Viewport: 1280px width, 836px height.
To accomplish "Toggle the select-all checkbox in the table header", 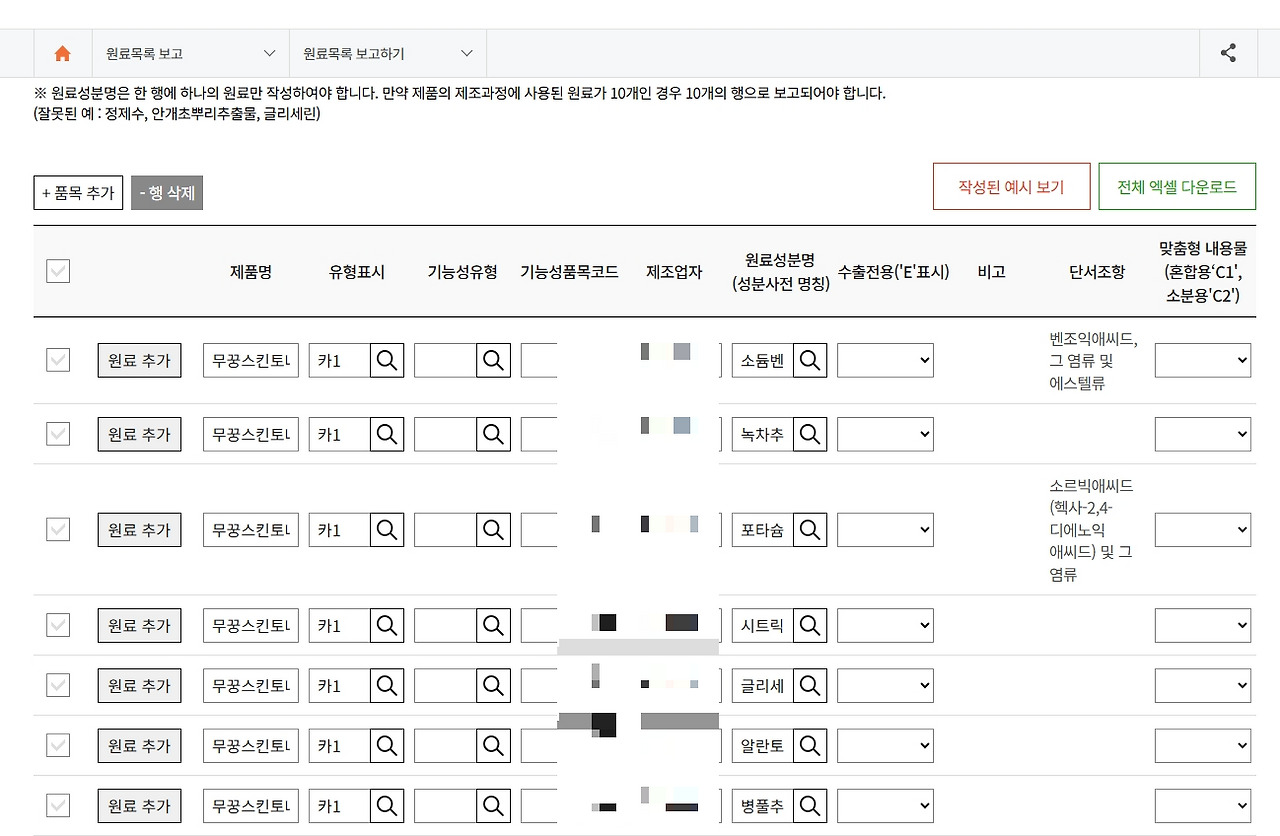I will click(x=57, y=270).
